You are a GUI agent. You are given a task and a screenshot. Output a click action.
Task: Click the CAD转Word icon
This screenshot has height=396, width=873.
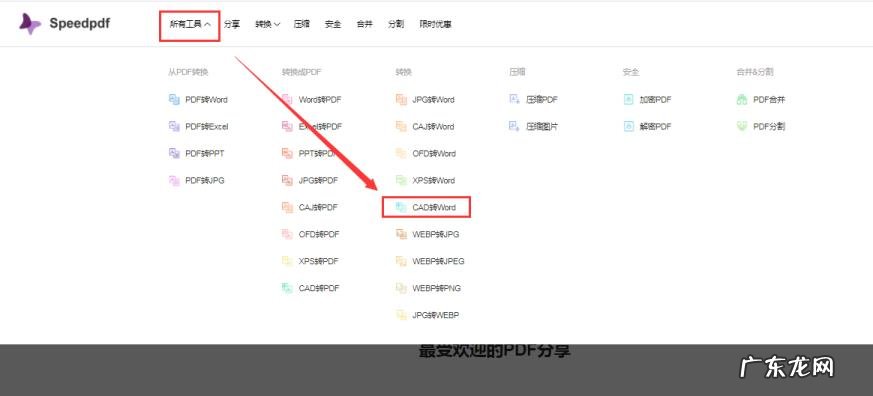(401, 207)
